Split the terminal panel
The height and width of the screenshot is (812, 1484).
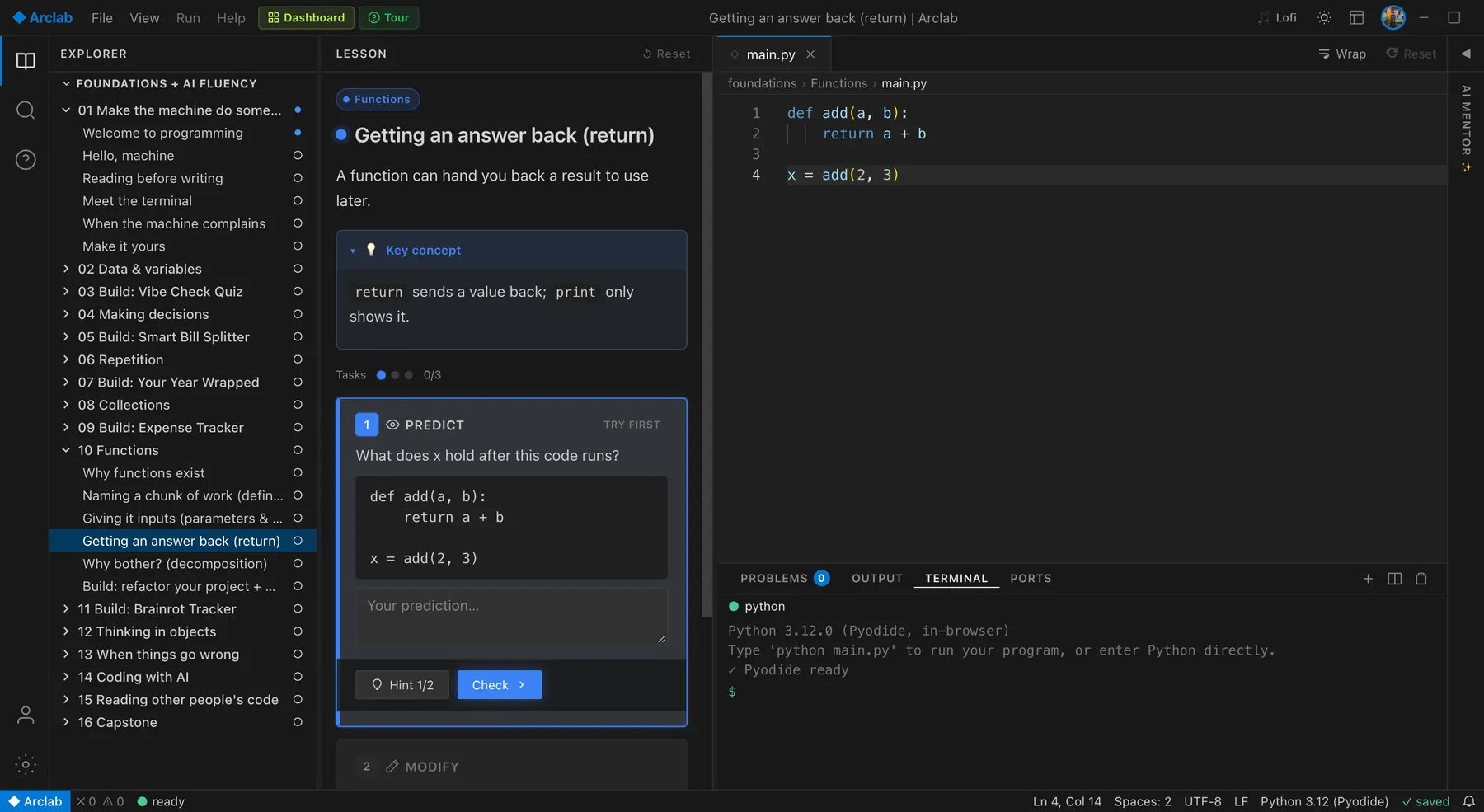click(1395, 579)
